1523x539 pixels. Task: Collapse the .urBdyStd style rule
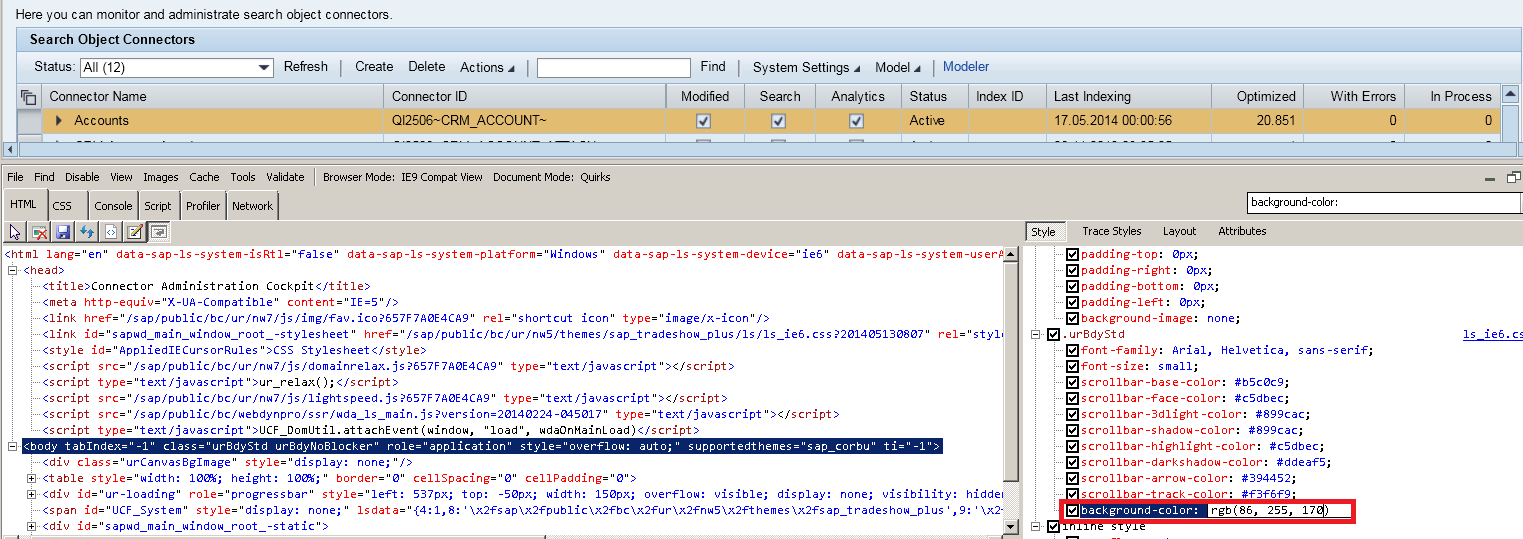click(x=1037, y=335)
